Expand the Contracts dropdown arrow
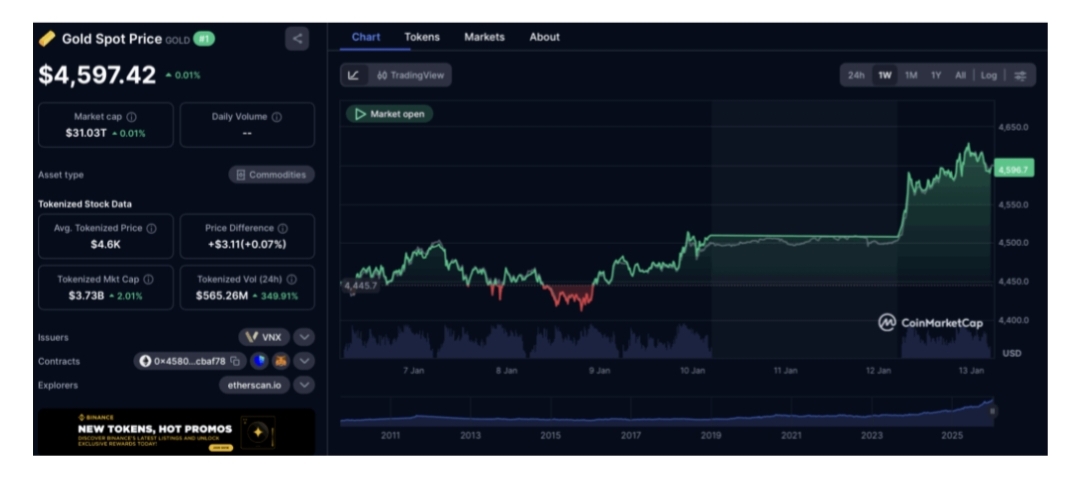This screenshot has width=1080, height=488. click(305, 361)
